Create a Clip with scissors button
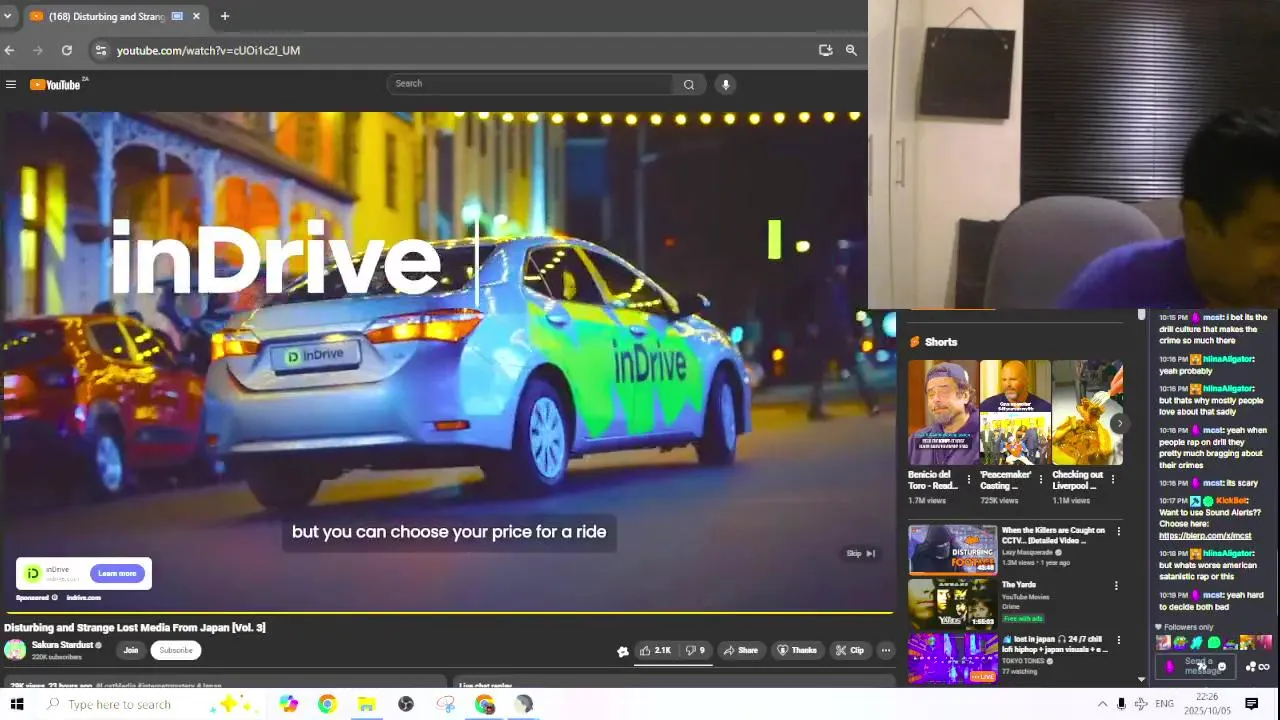The image size is (1280, 720). click(x=850, y=650)
